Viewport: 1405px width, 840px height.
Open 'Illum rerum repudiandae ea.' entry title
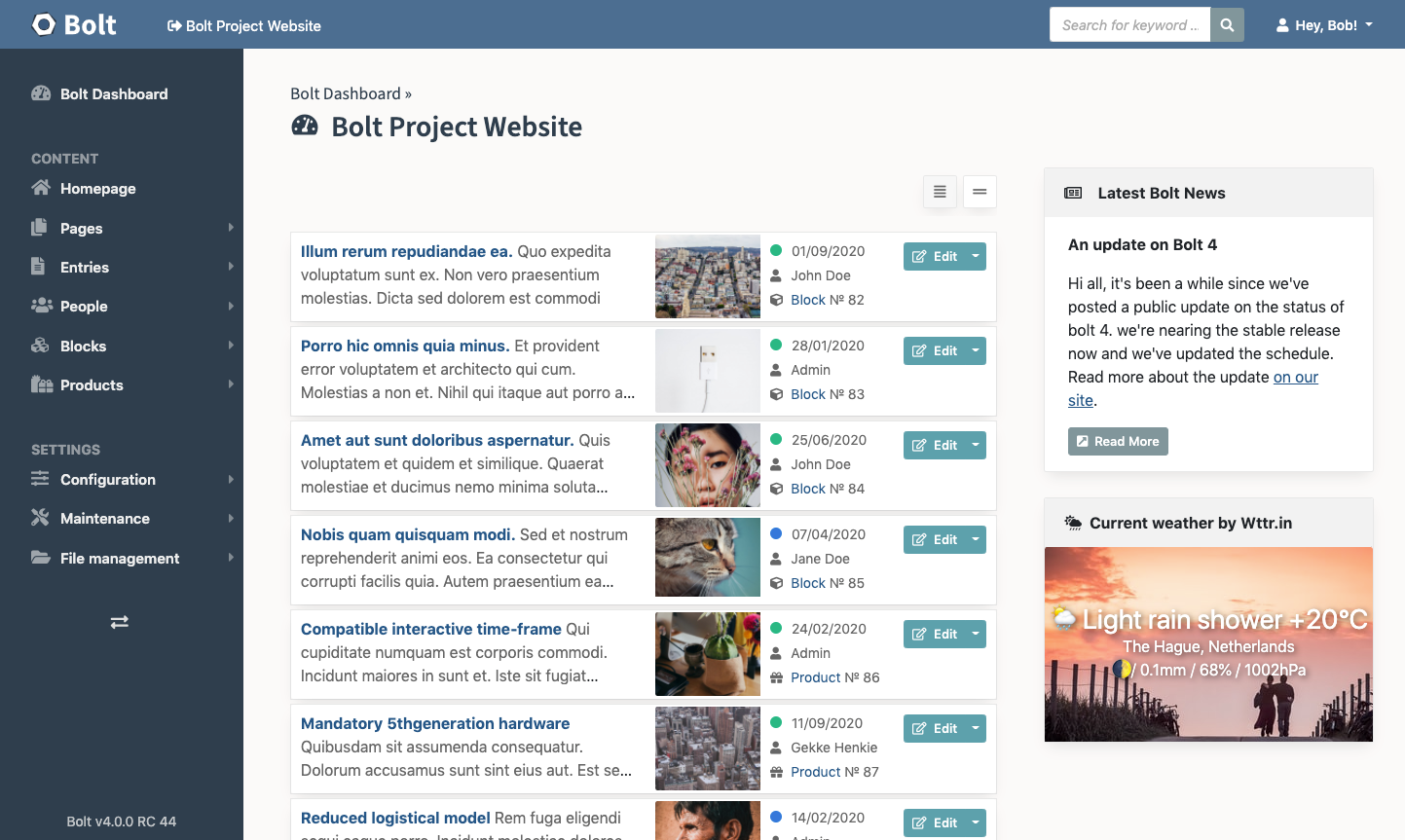tap(406, 251)
